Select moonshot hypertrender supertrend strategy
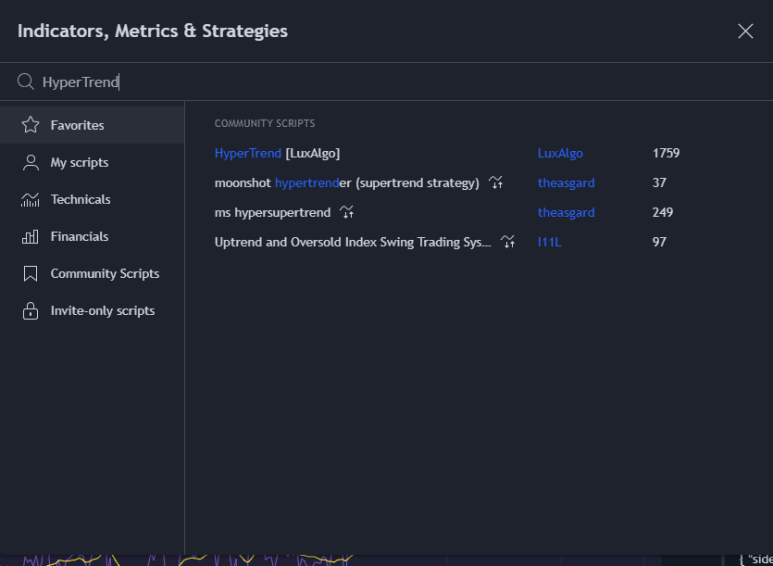Screen dimensions: 773x566 click(x=347, y=183)
